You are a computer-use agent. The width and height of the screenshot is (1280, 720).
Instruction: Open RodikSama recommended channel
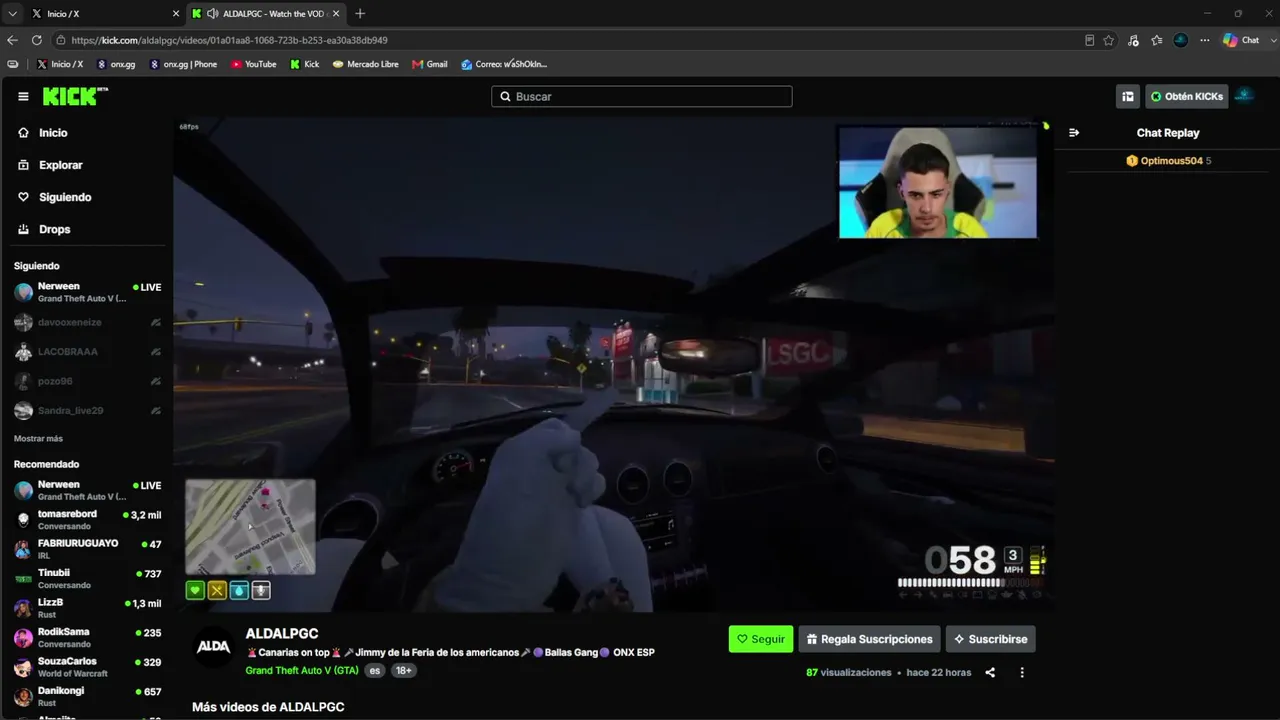87,638
